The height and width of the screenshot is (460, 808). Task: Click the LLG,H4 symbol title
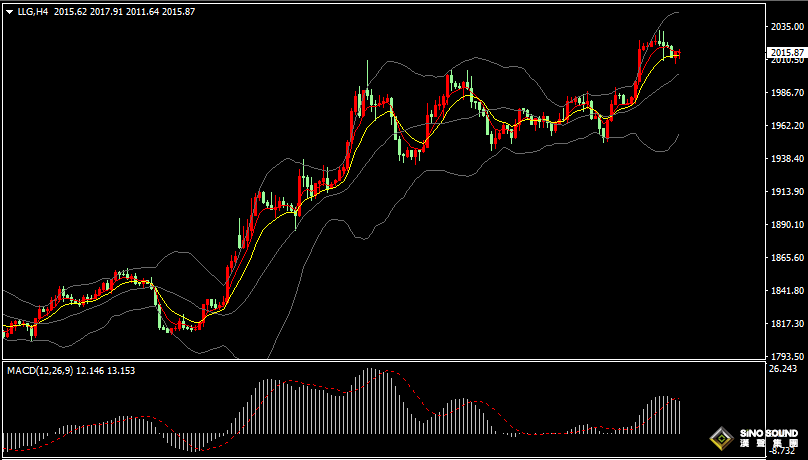pyautogui.click(x=33, y=12)
